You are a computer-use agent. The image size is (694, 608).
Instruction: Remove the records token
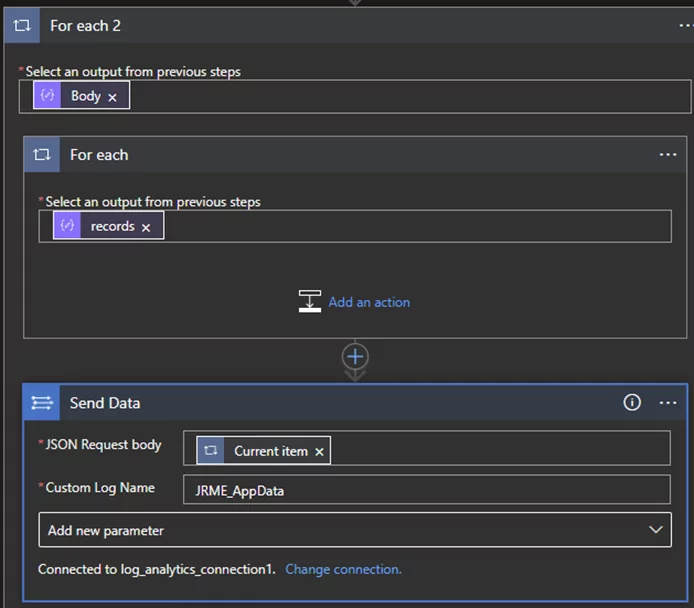click(146, 227)
